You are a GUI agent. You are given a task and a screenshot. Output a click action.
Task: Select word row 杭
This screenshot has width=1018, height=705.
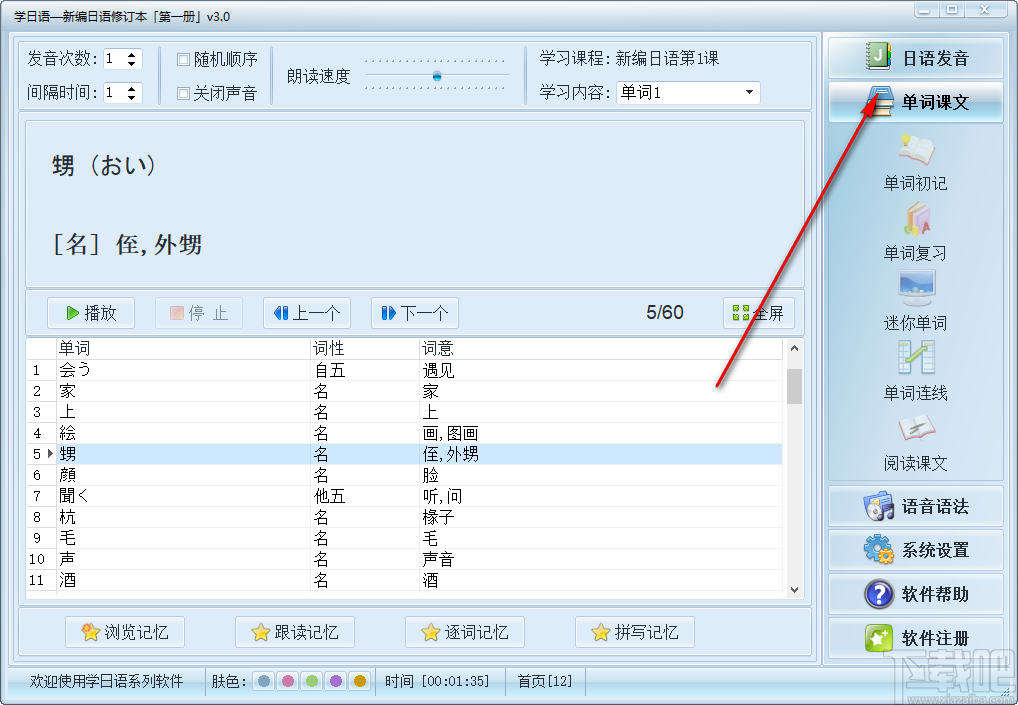point(404,517)
